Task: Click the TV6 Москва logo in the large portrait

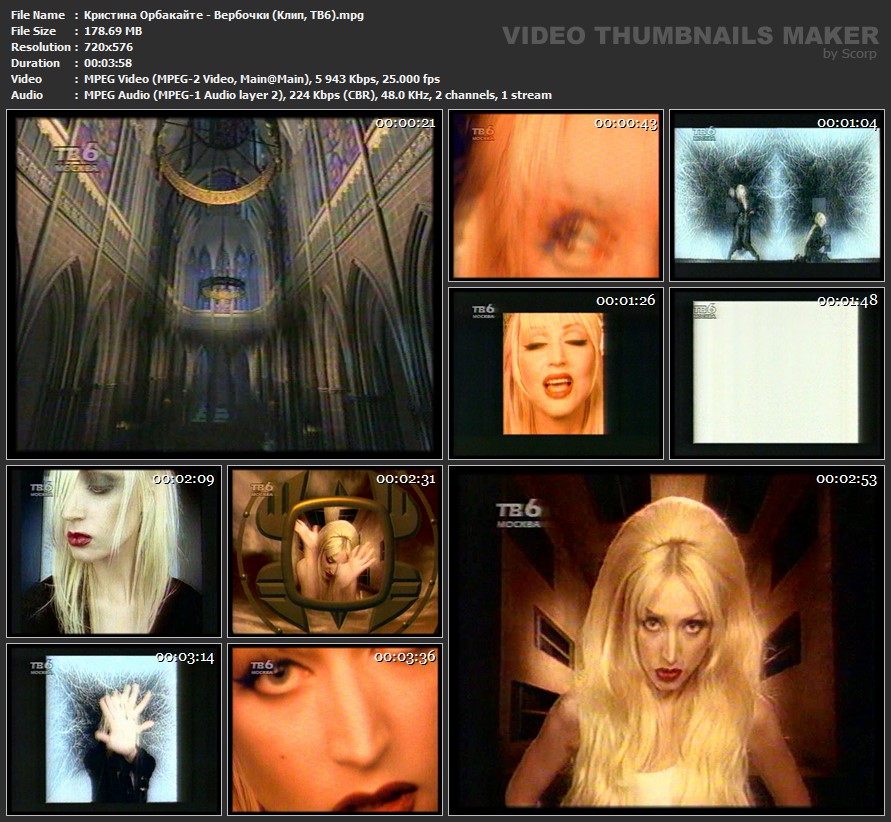Action: click(519, 514)
